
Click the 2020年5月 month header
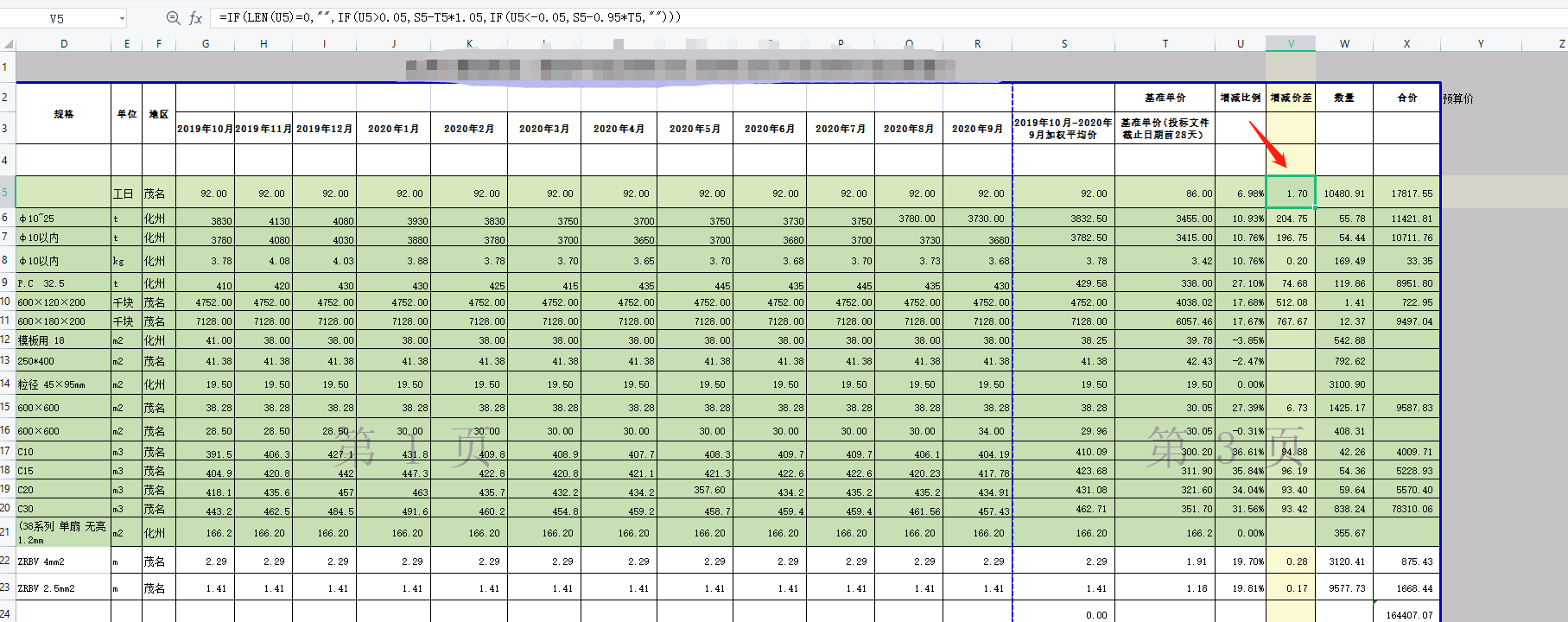pos(695,128)
